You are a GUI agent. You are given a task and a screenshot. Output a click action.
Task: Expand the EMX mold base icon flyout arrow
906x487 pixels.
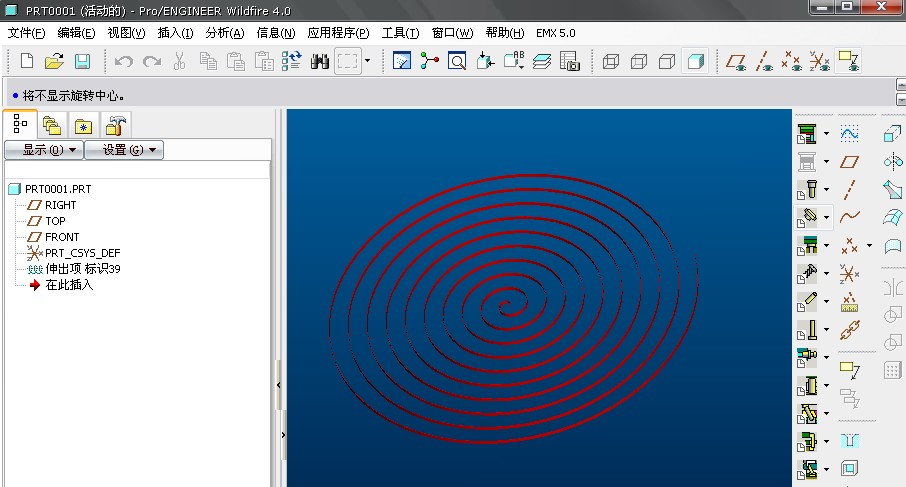[x=826, y=134]
